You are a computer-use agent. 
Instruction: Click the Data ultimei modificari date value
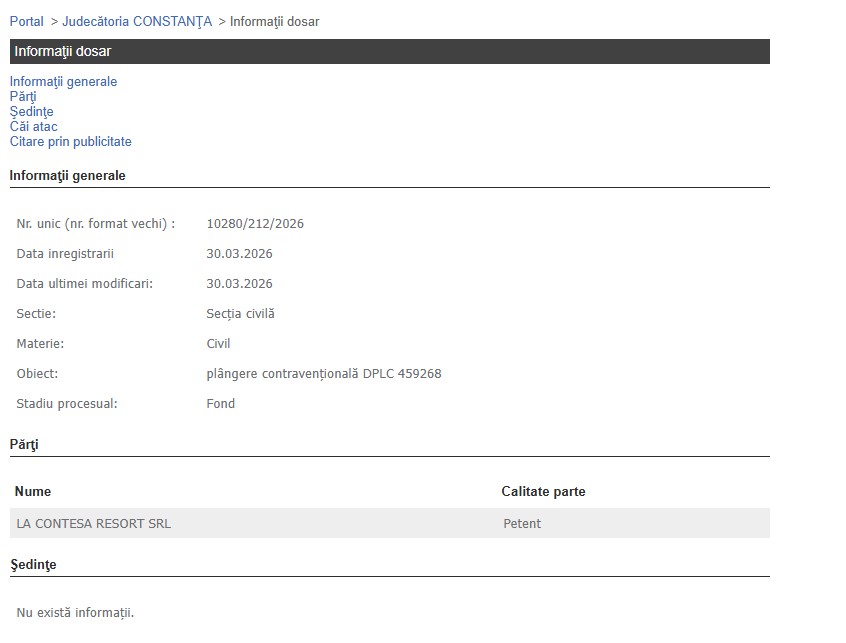click(239, 284)
